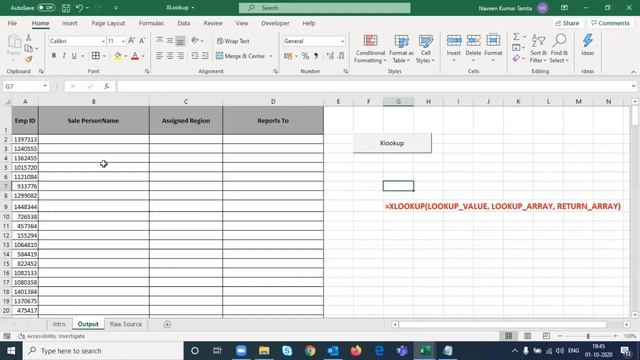Open File Explorer from the taskbar
The width and height of the screenshot is (640, 360).
pos(264,351)
